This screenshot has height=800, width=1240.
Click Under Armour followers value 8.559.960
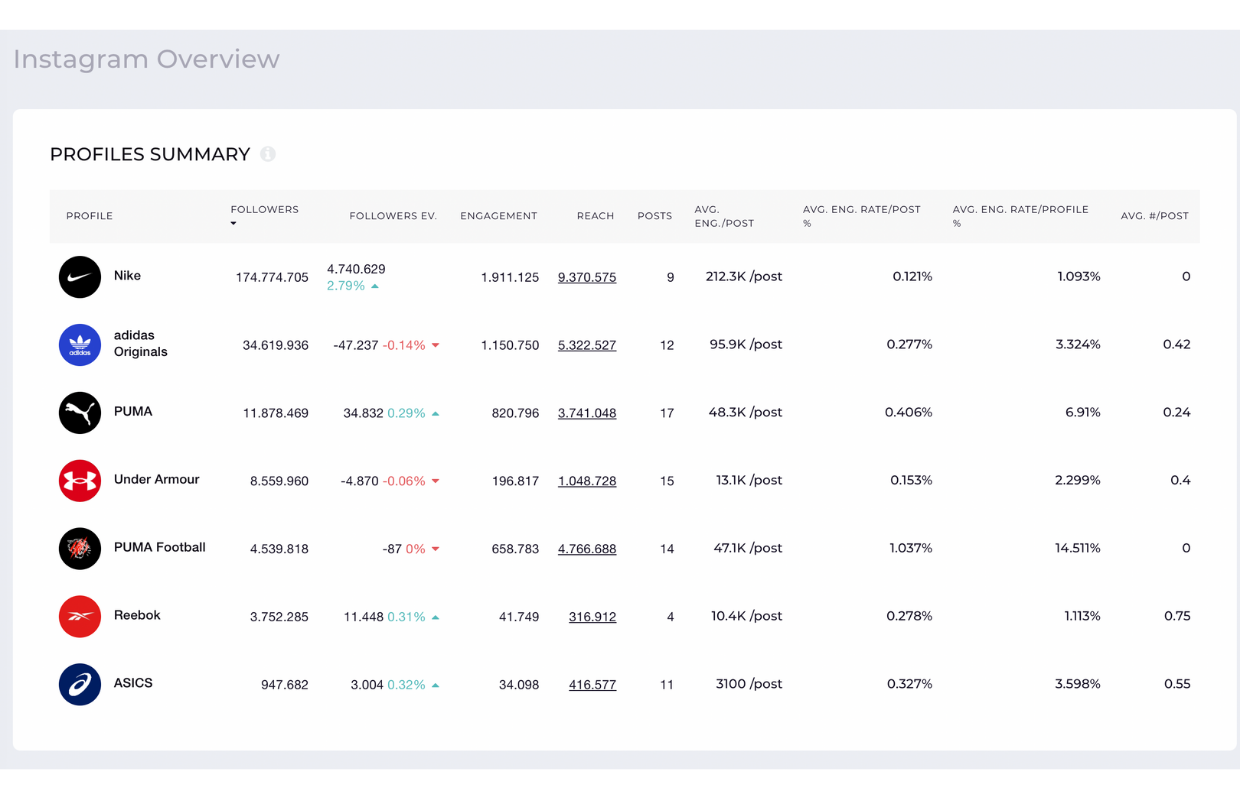tap(279, 481)
